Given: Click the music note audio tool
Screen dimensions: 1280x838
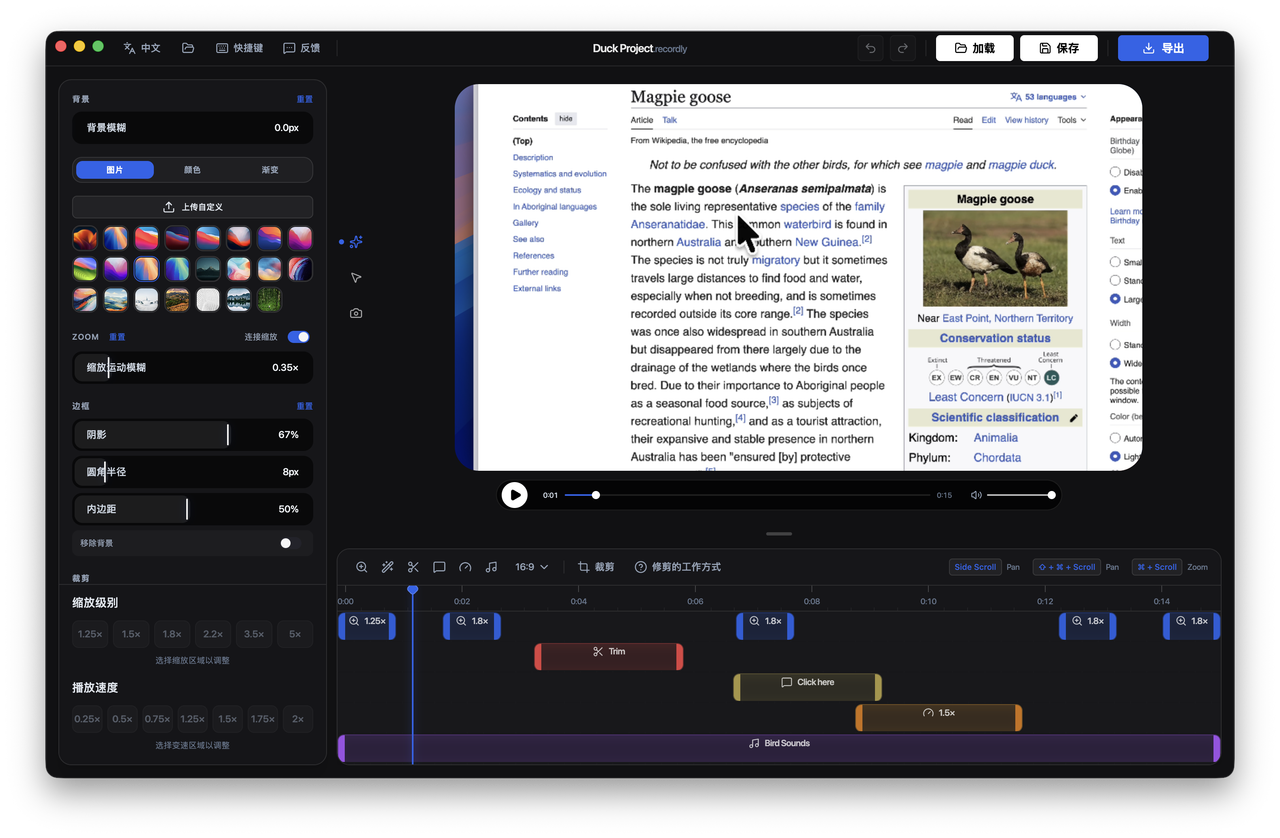Looking at the screenshot, I should click(490, 566).
